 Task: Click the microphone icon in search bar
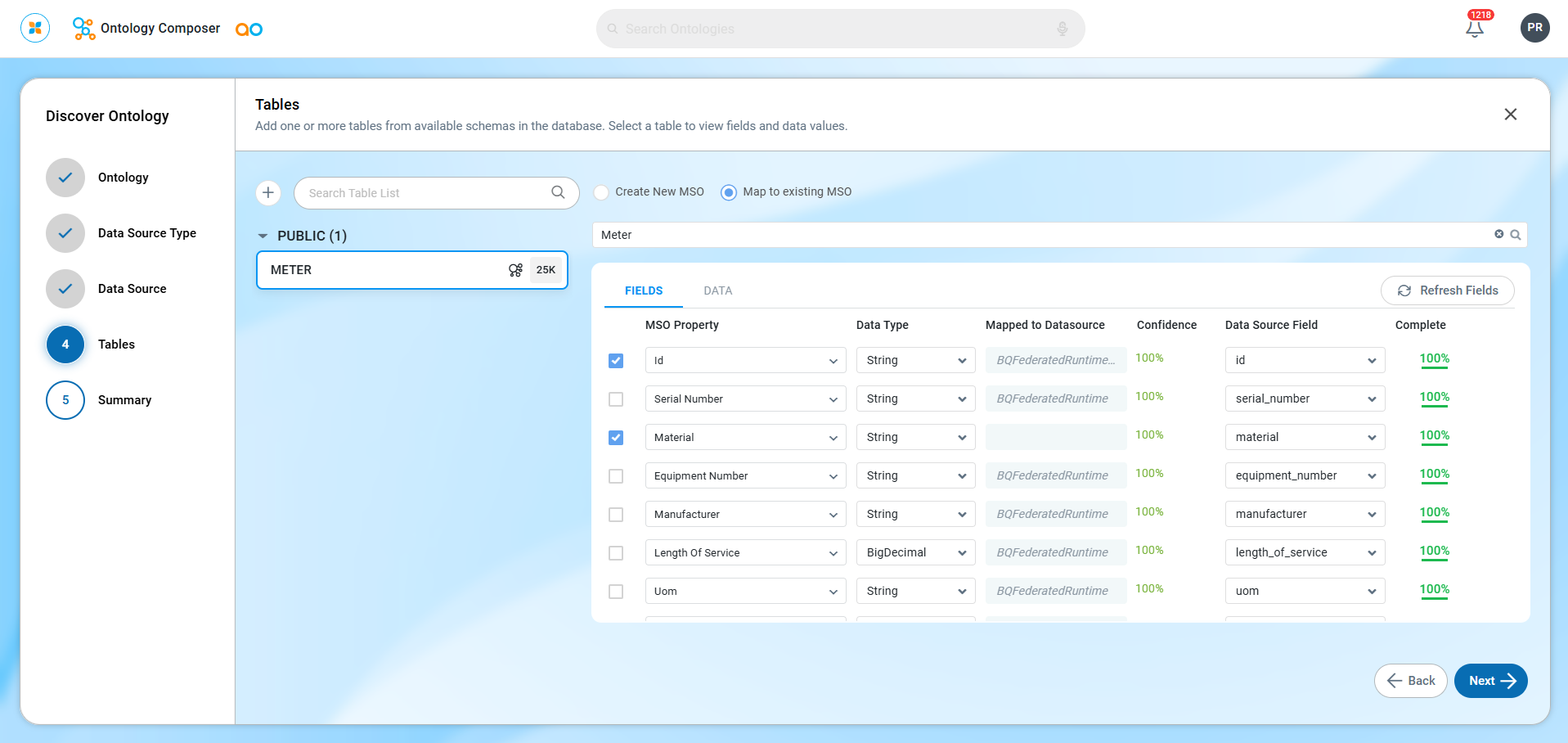(x=1062, y=29)
